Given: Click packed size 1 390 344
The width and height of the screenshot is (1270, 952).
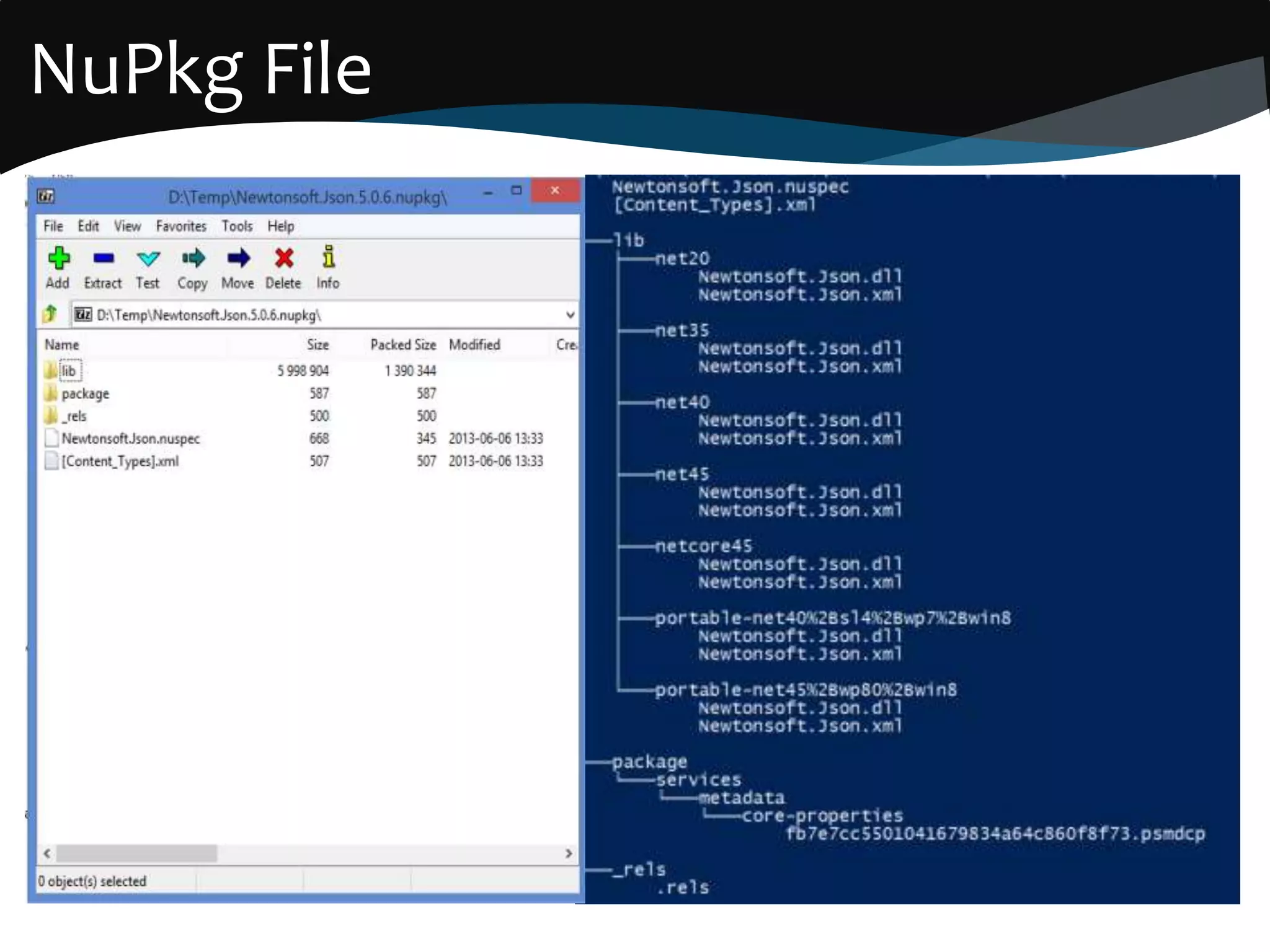Looking at the screenshot, I should [411, 371].
